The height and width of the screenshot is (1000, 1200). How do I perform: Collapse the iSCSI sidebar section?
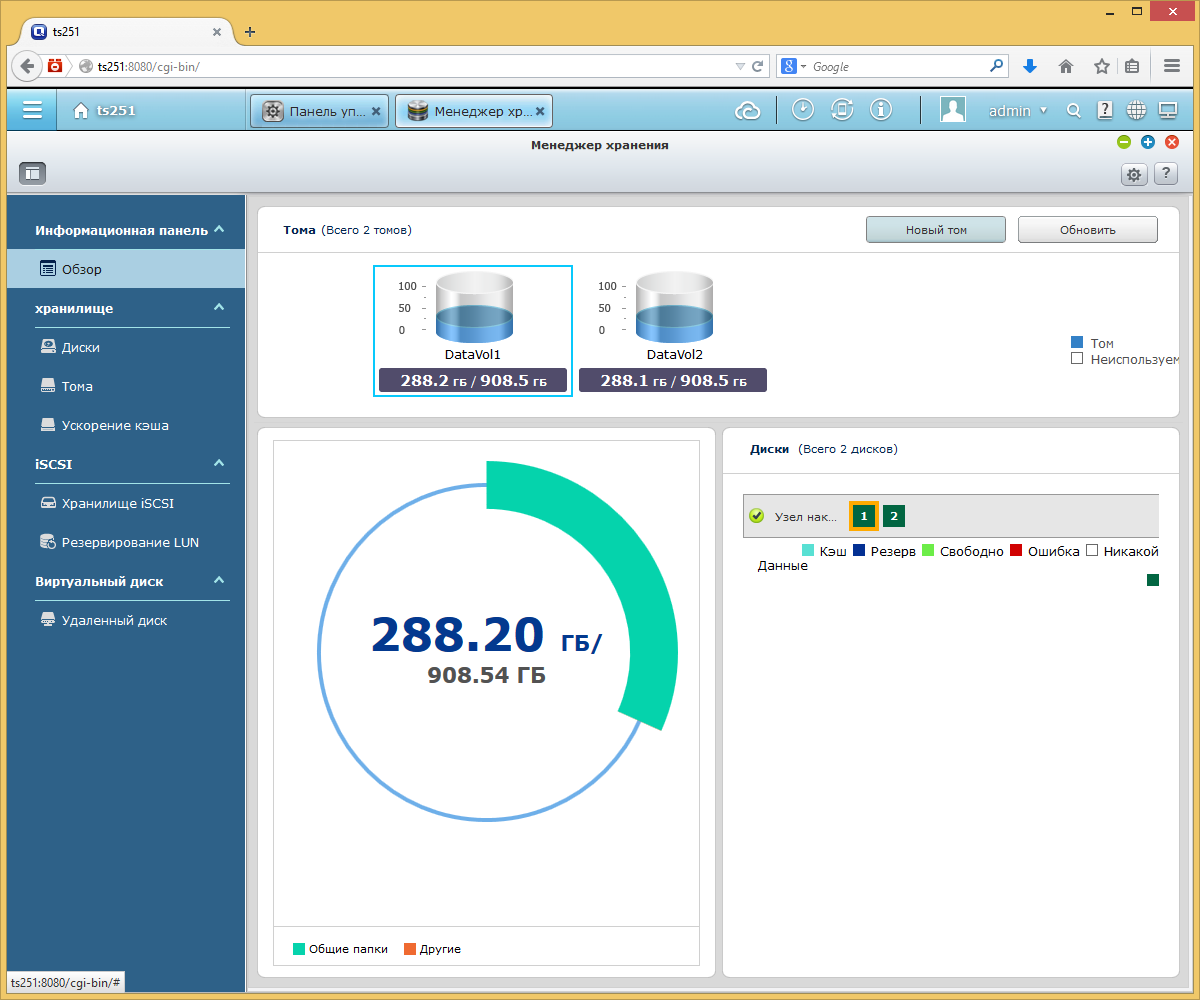tap(219, 464)
